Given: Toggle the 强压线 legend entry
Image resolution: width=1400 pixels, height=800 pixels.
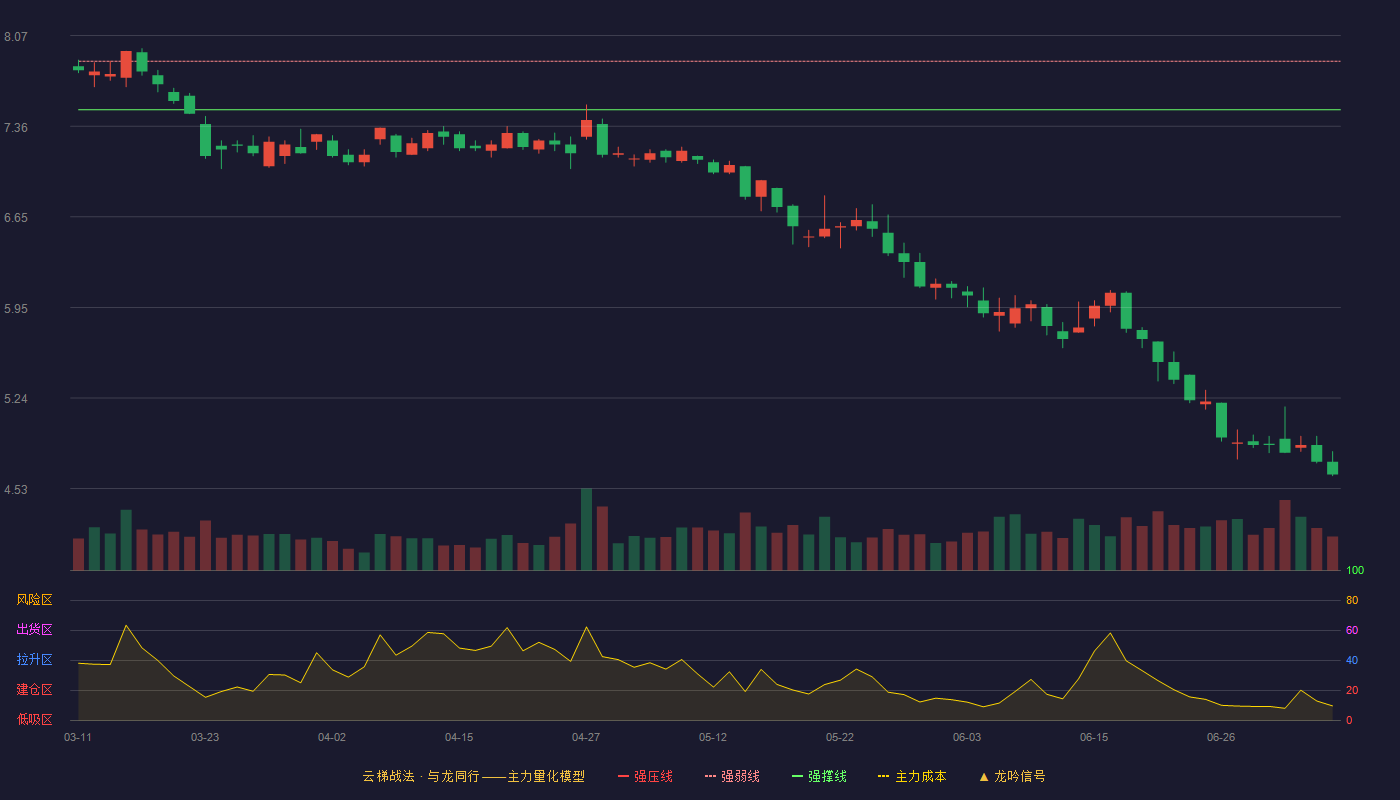Looking at the screenshot, I should [645, 776].
